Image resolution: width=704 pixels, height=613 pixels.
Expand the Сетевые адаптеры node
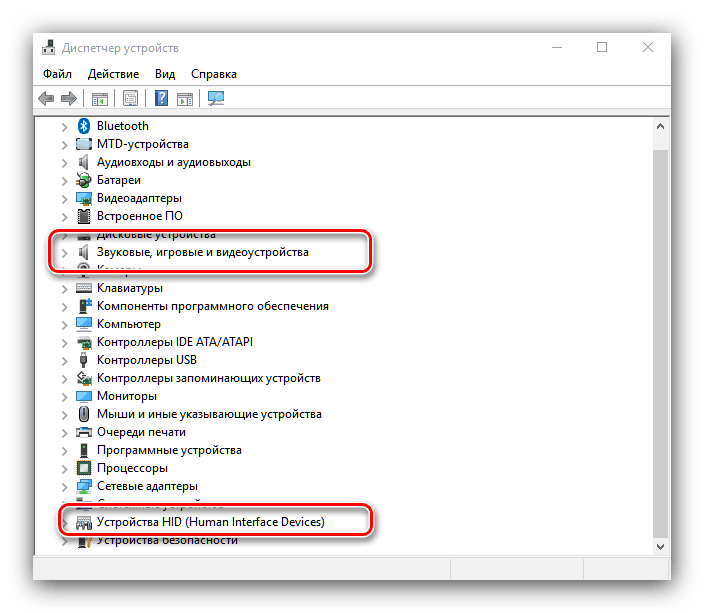point(65,487)
